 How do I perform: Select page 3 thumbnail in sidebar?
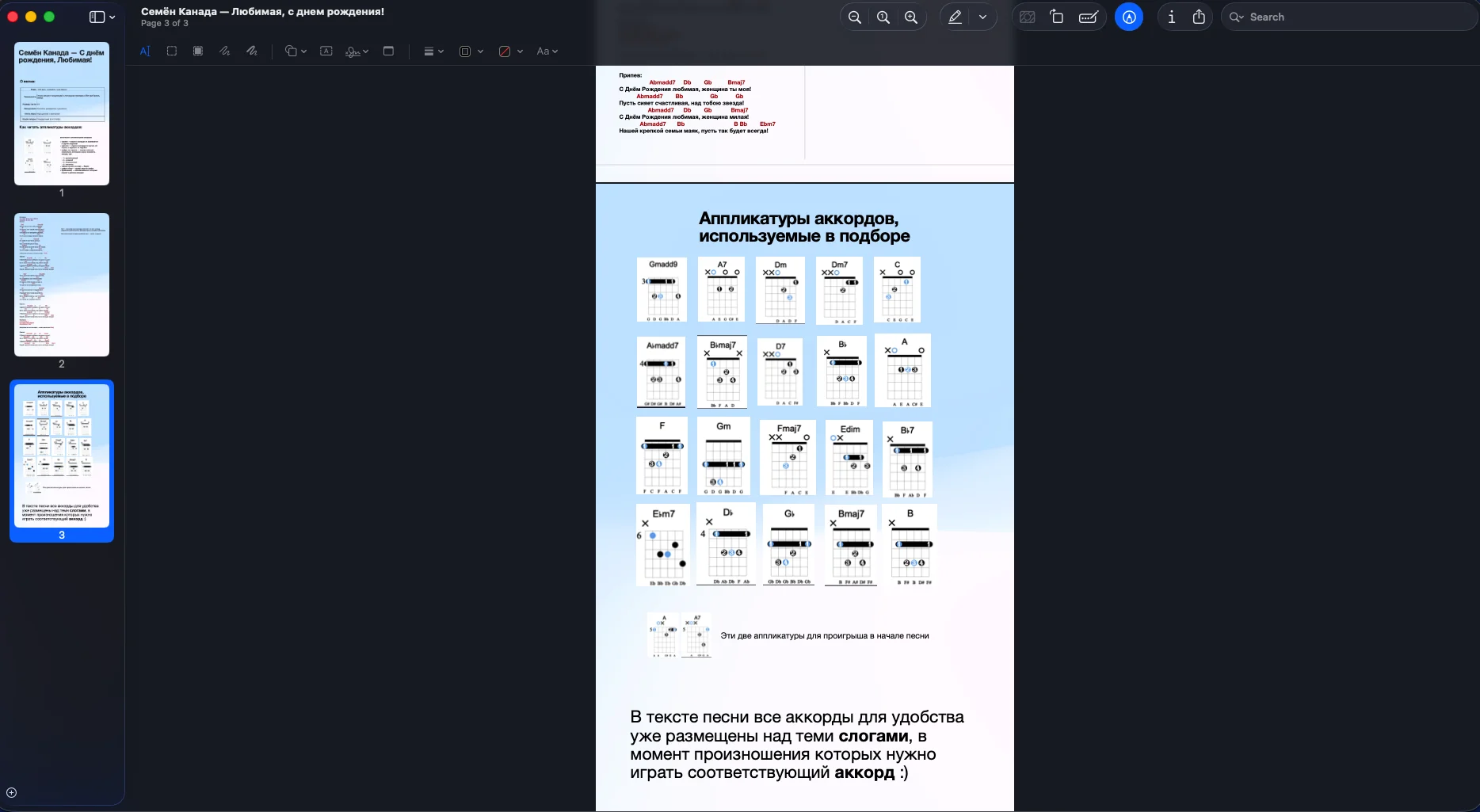pyautogui.click(x=62, y=456)
